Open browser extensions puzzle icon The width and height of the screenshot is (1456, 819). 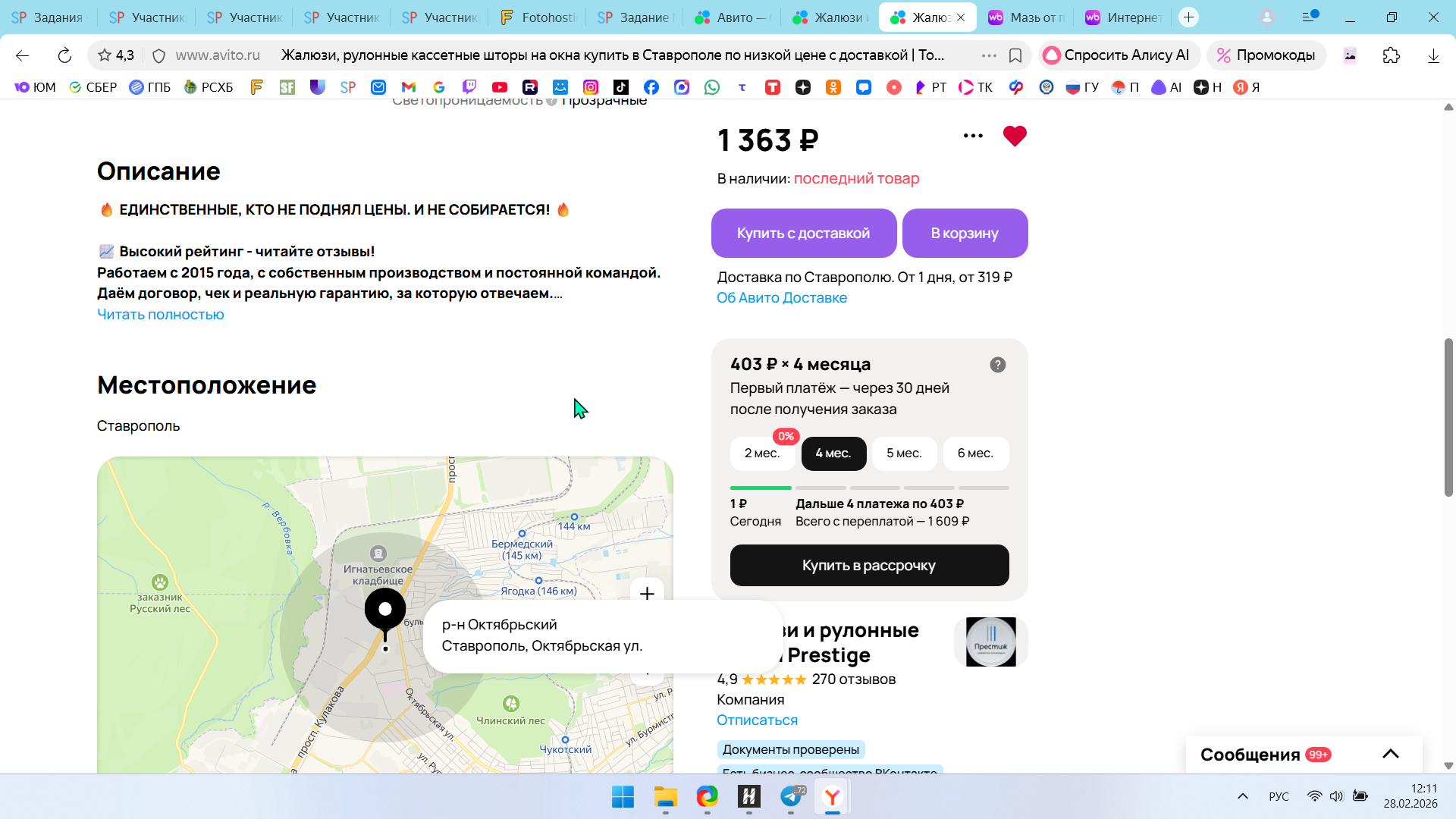1391,55
